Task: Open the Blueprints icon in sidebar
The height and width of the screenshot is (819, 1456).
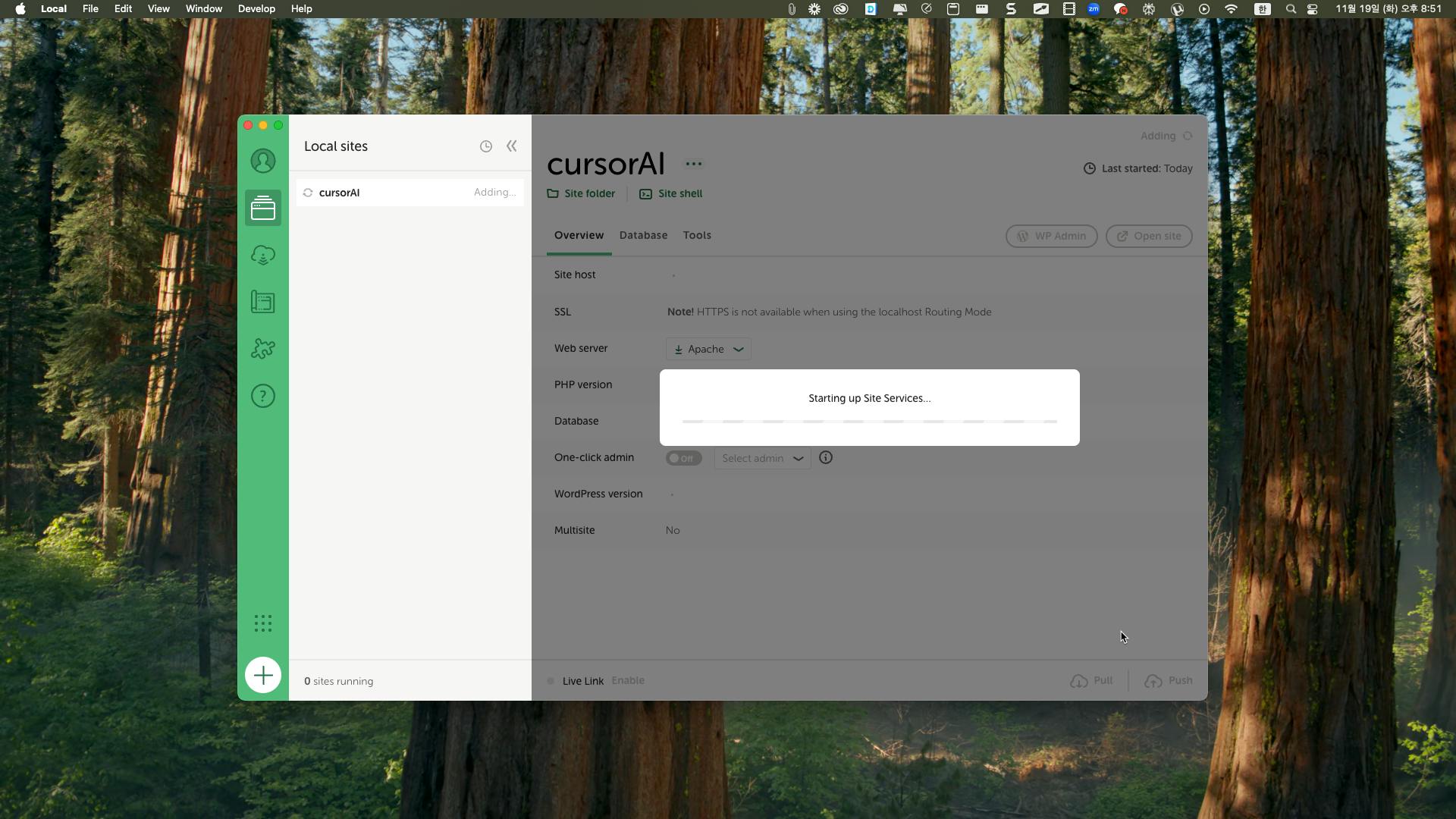Action: click(263, 302)
